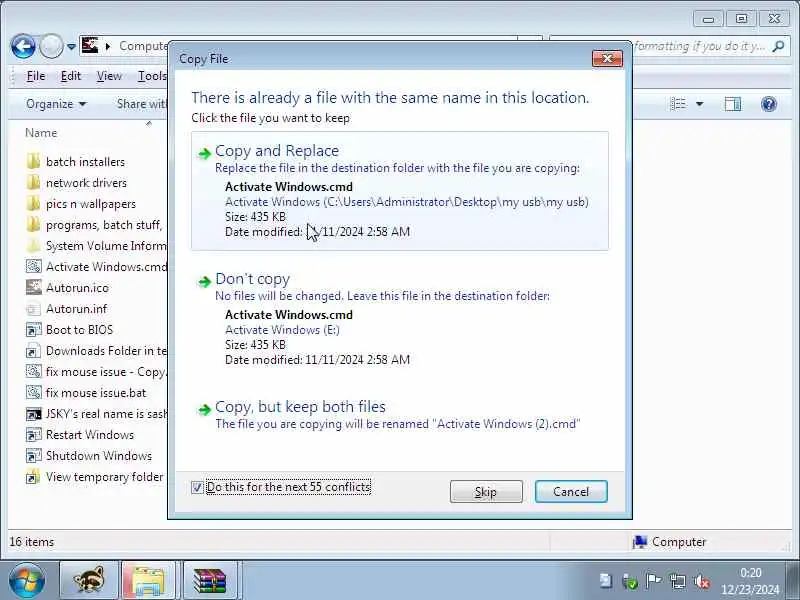Select the Autorun.ico file icon
Screen dimensions: 800x600
33,288
